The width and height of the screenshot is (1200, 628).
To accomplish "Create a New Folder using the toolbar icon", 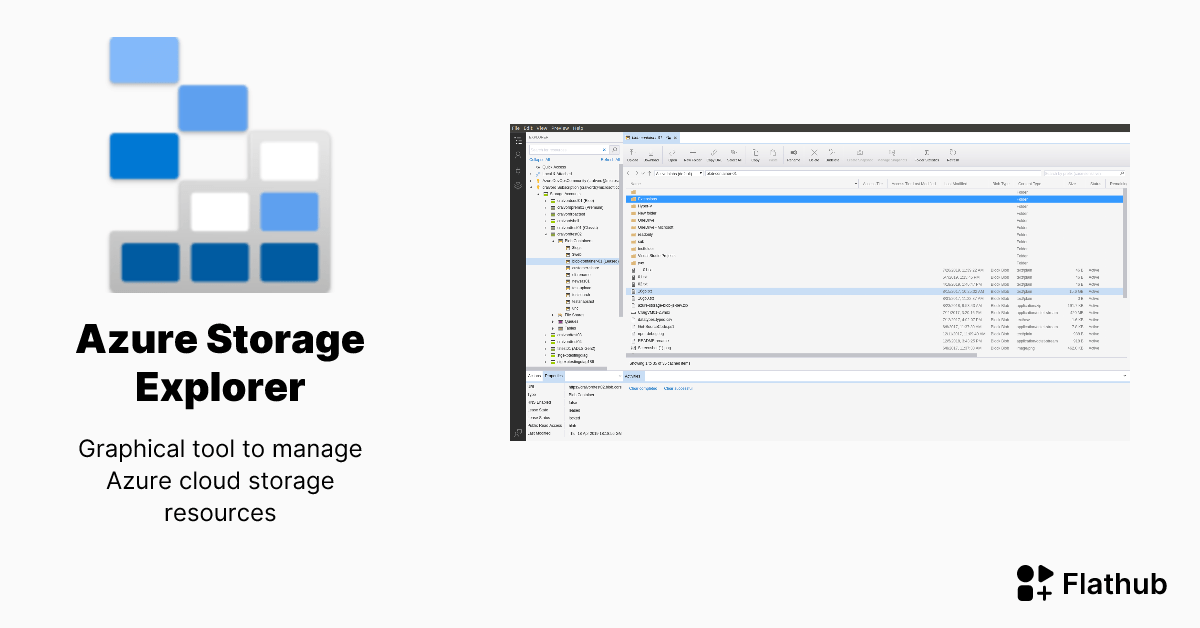I will pos(692,155).
